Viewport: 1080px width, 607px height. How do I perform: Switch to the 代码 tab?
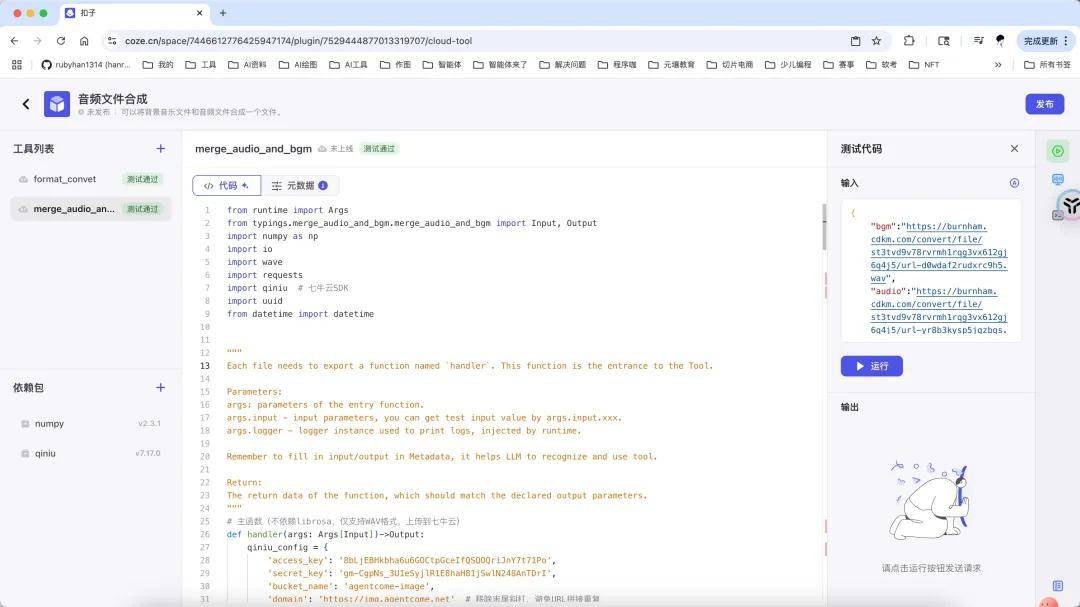pyautogui.click(x=227, y=186)
